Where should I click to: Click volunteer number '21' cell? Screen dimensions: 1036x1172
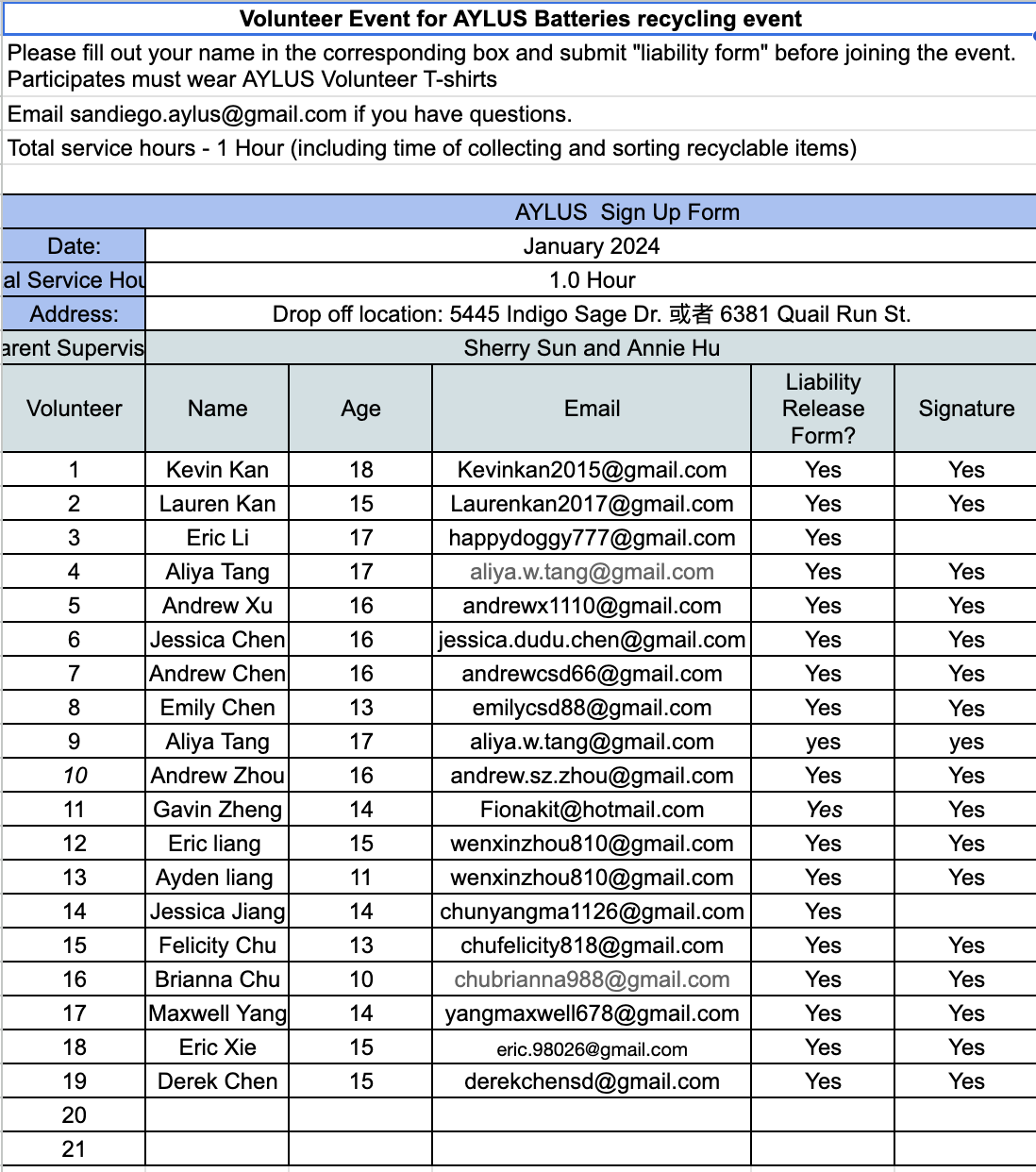pyautogui.click(x=75, y=1149)
